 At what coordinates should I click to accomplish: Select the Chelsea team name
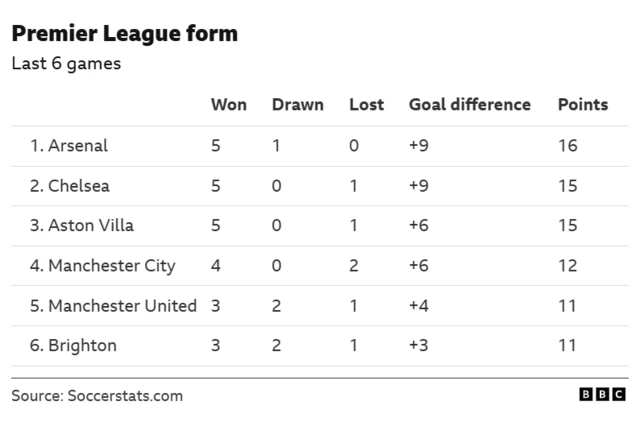pos(70,186)
